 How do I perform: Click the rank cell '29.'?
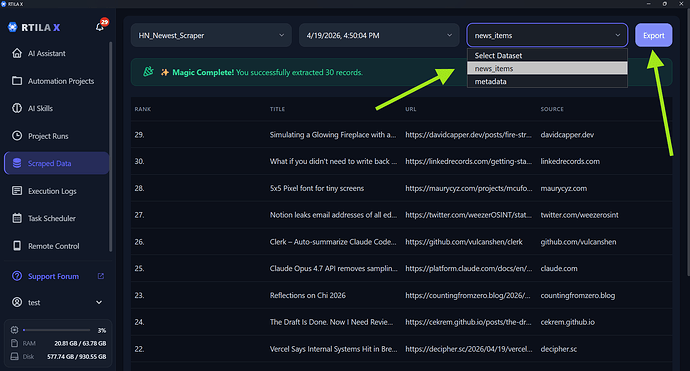[139, 135]
